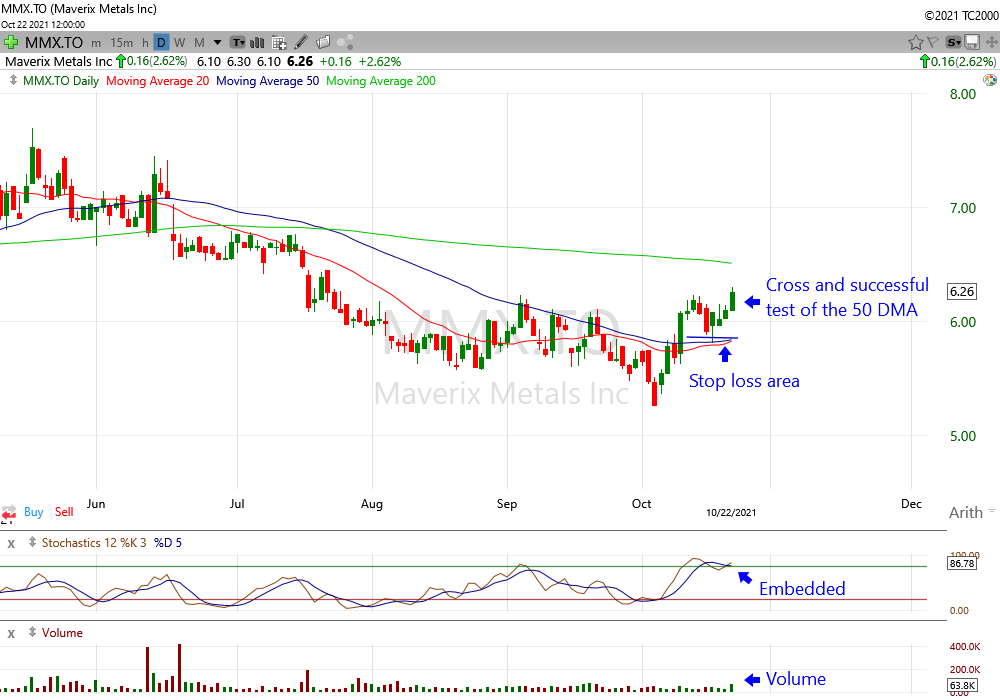Open the 'S' dropdown button
This screenshot has height=700, width=1000.
coord(954,43)
